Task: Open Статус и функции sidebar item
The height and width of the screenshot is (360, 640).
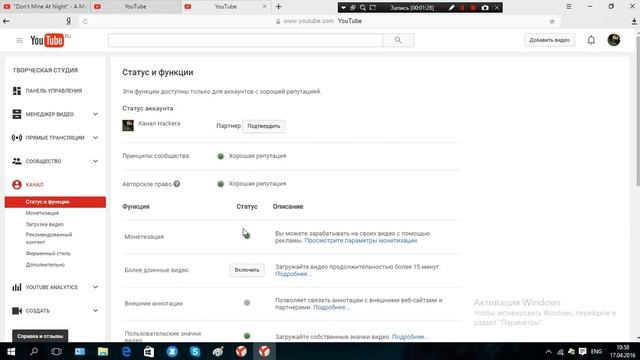Action: click(55, 202)
